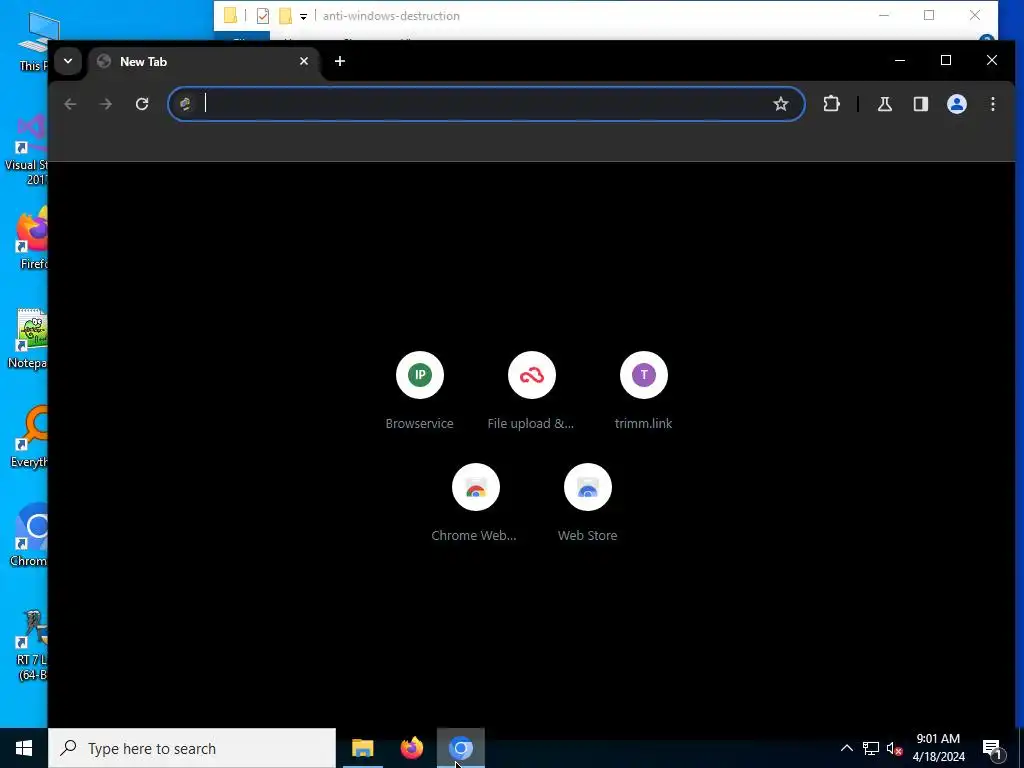Open the profile avatar menu
This screenshot has width=1024, height=768.
(x=957, y=104)
